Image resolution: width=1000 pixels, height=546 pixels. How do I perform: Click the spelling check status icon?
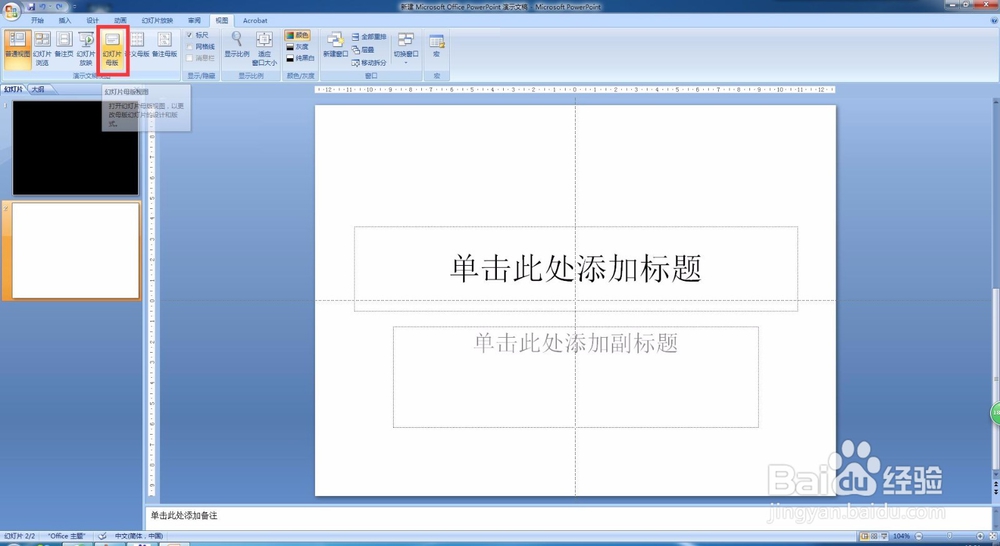pyautogui.click(x=102, y=536)
